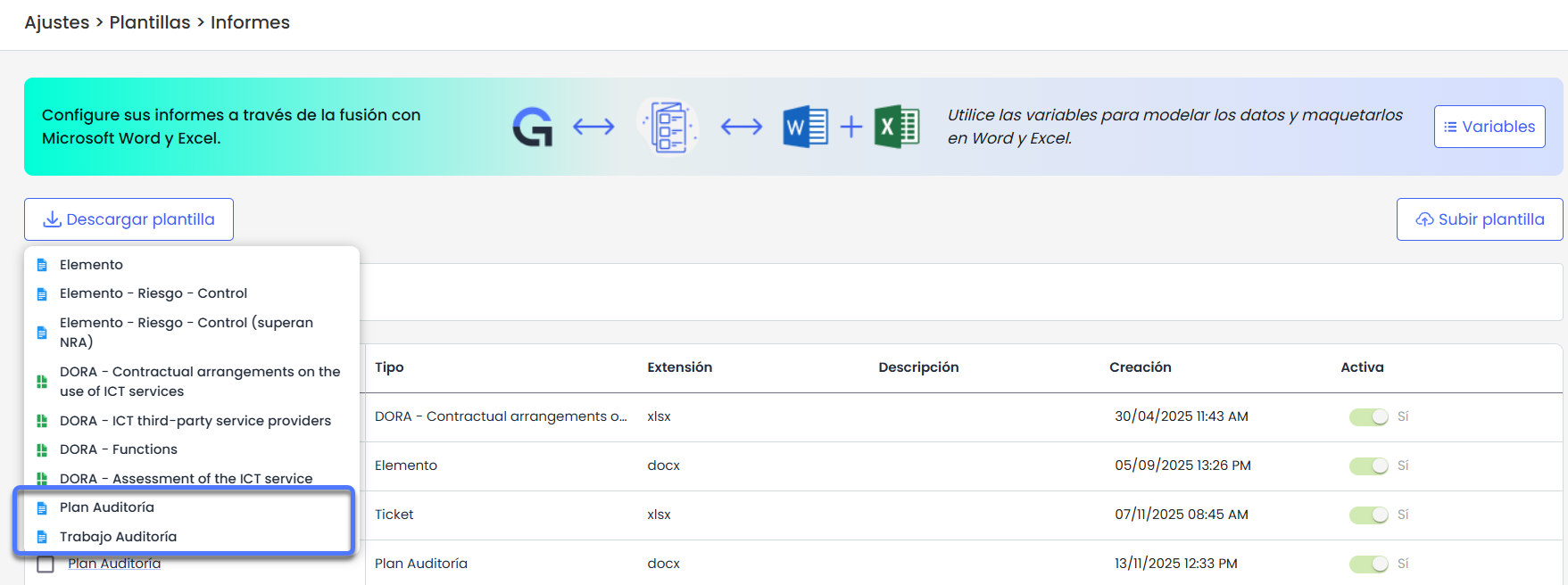Select Plan Auditoría from the dropdown list

[x=107, y=507]
